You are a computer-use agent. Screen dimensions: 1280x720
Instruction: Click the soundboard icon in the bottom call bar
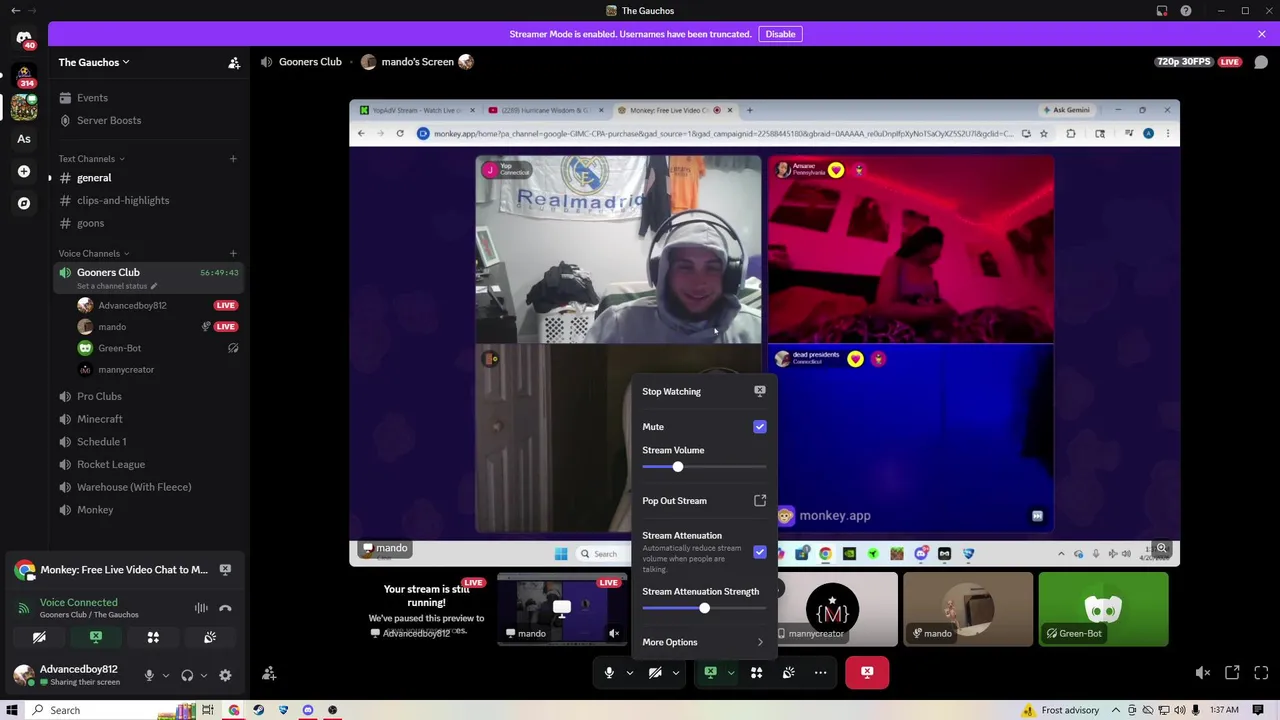[788, 673]
